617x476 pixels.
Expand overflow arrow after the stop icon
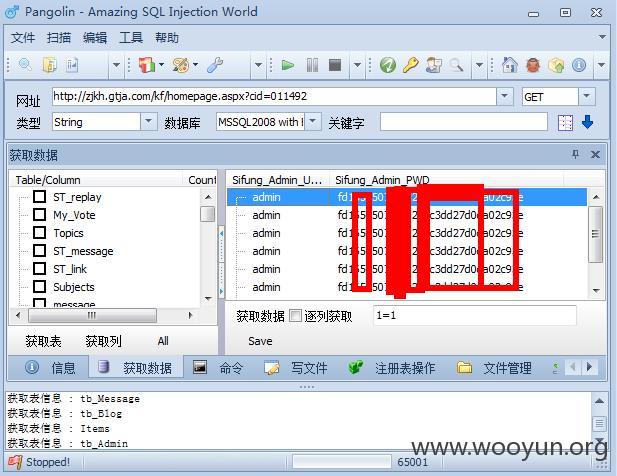[x=357, y=65]
